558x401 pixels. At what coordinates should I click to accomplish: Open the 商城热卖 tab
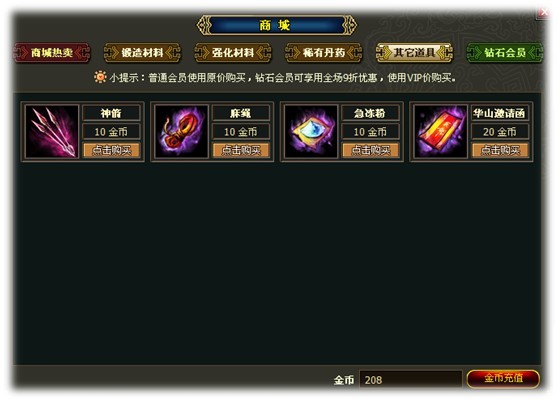click(52, 53)
